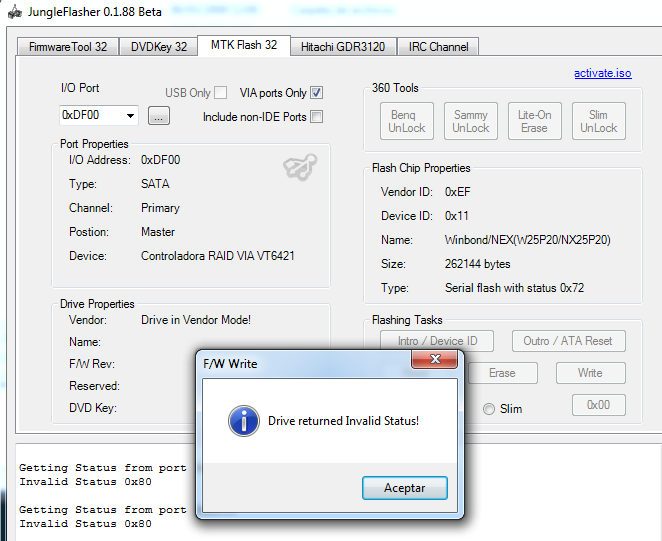Viewport: 662px width, 541px height.
Task: Uncheck the VIA ports Only checkbox
Action: click(x=317, y=92)
